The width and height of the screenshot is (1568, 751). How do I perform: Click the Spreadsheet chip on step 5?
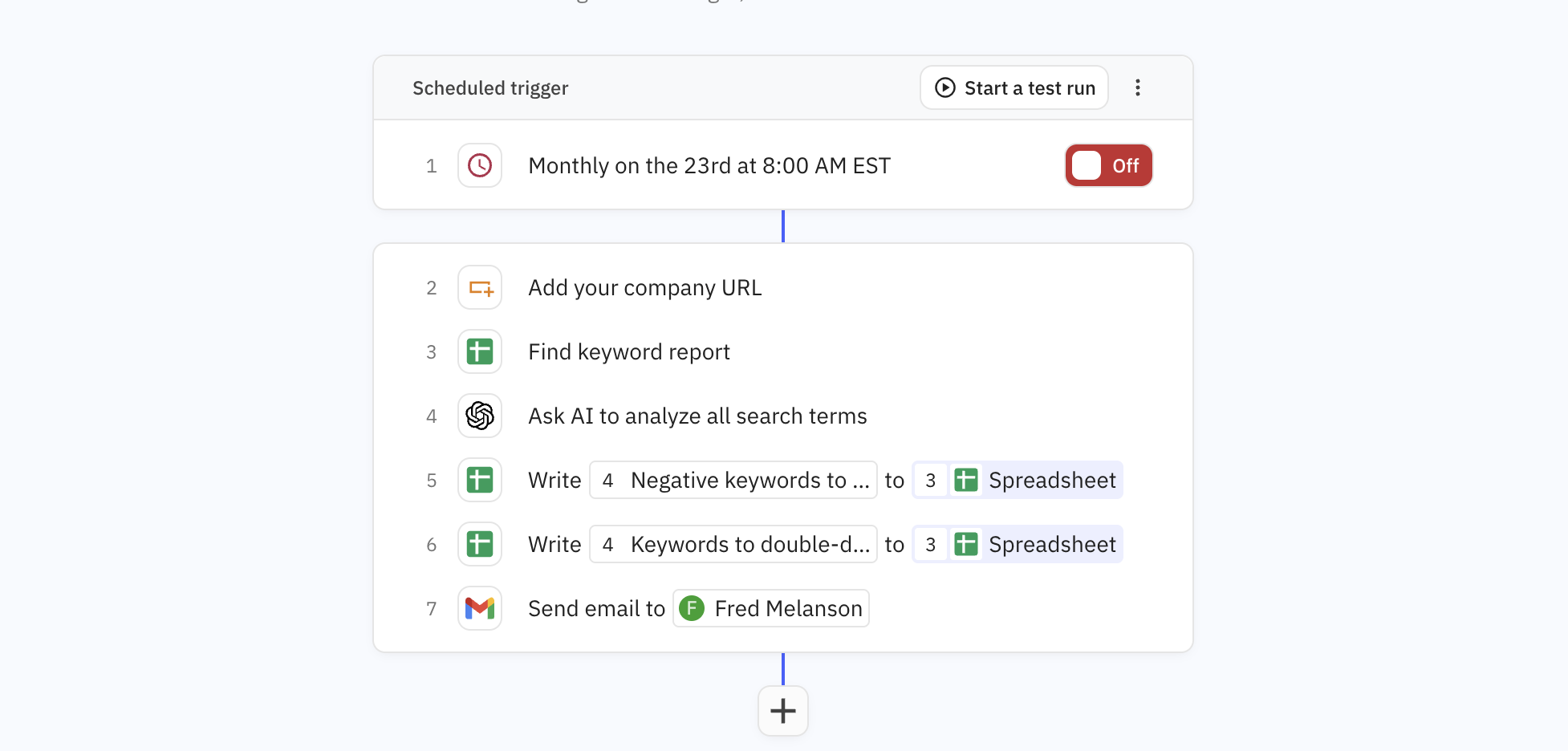[x=1017, y=479]
